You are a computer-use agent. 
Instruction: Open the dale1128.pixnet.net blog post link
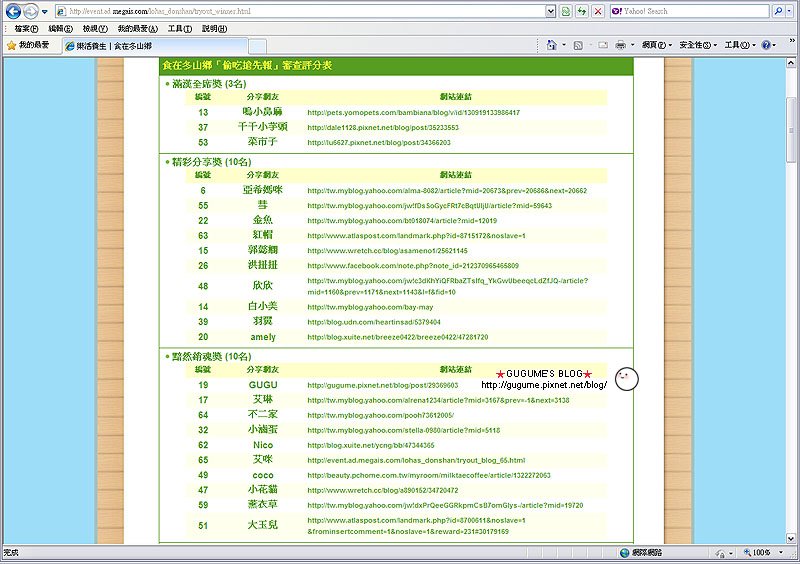tap(383, 128)
